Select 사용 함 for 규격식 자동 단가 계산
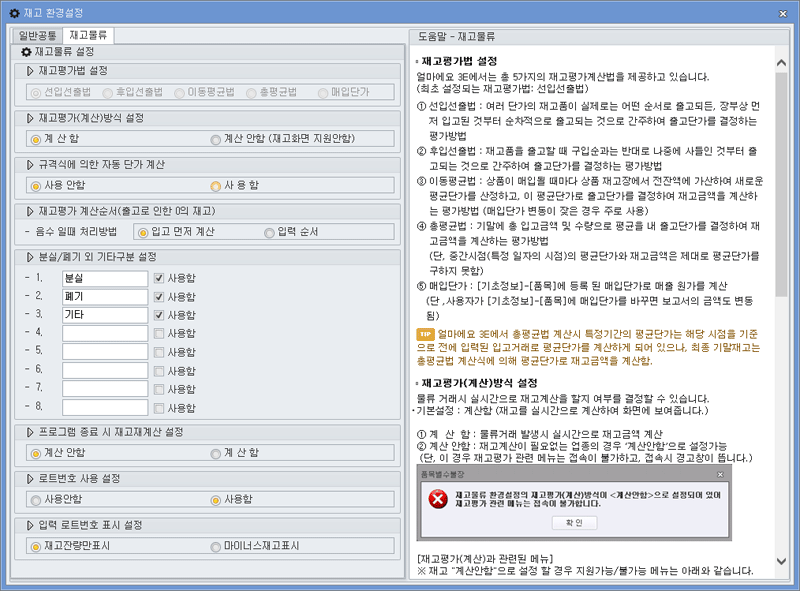 click(x=215, y=185)
